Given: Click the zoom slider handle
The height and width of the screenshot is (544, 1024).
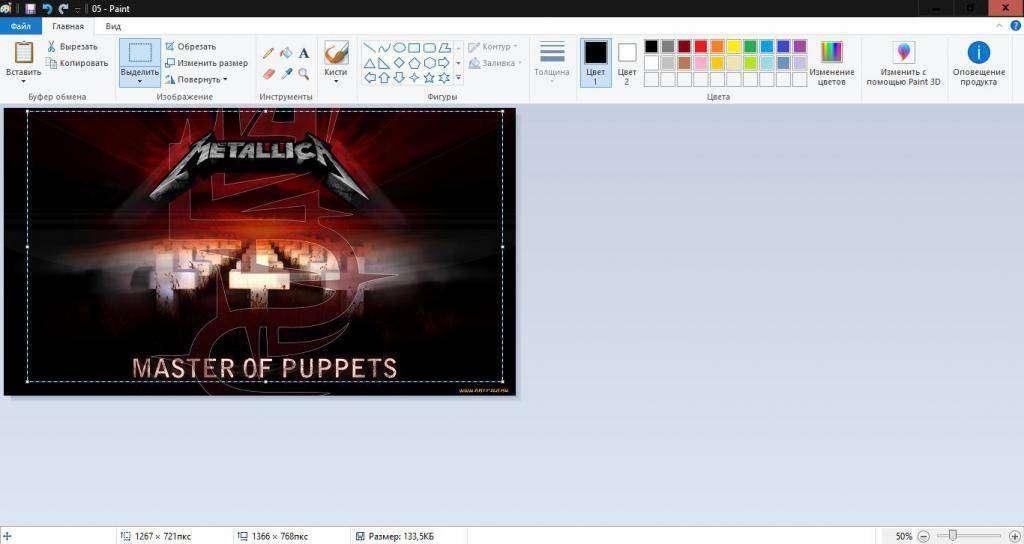Looking at the screenshot, I should pos(953,536).
